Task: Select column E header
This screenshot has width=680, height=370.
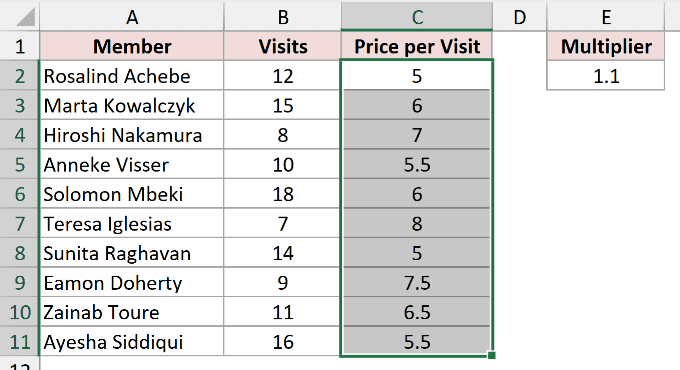Action: click(x=606, y=17)
